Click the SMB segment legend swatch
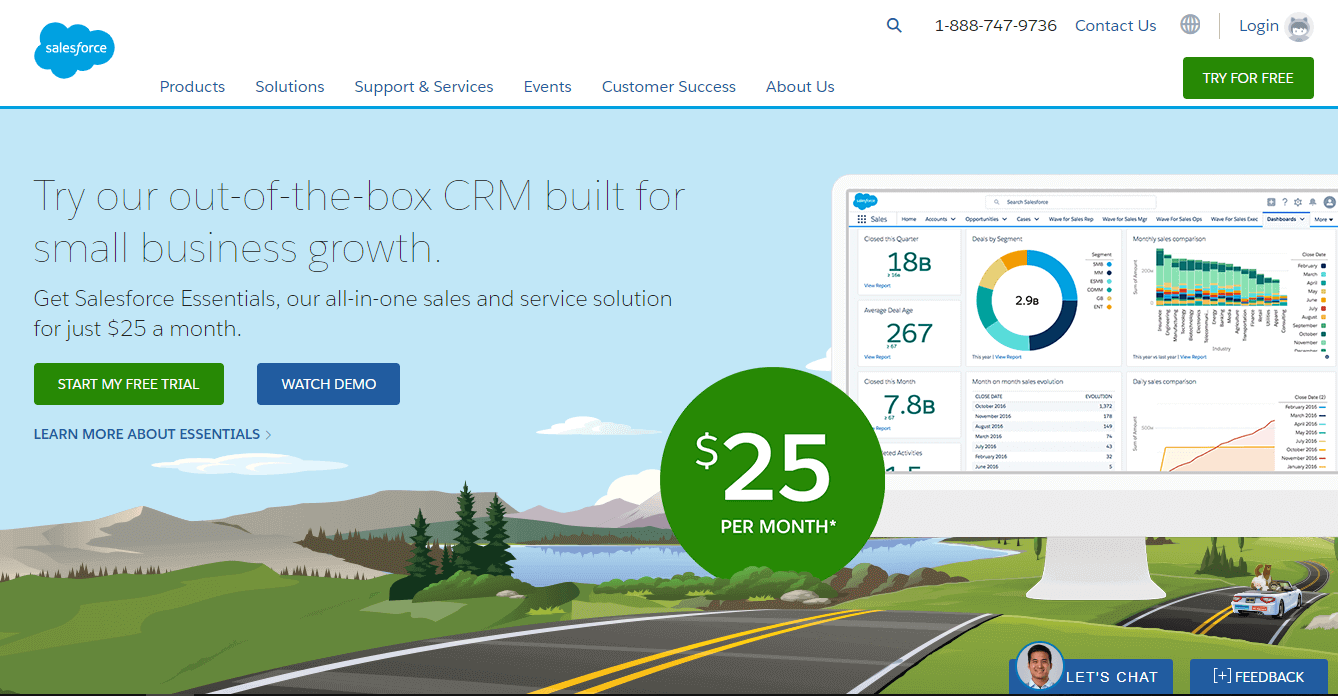The height and width of the screenshot is (696, 1338). [x=1109, y=264]
